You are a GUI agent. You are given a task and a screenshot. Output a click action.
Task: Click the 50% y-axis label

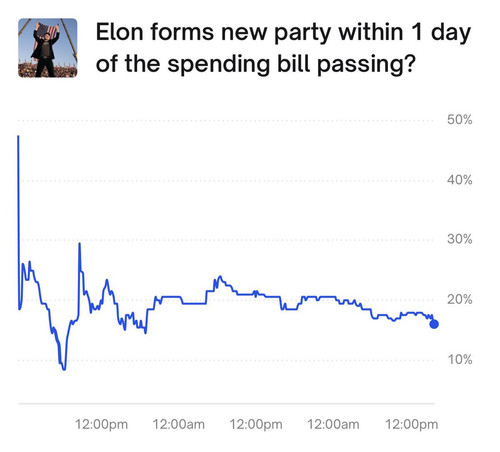point(460,120)
